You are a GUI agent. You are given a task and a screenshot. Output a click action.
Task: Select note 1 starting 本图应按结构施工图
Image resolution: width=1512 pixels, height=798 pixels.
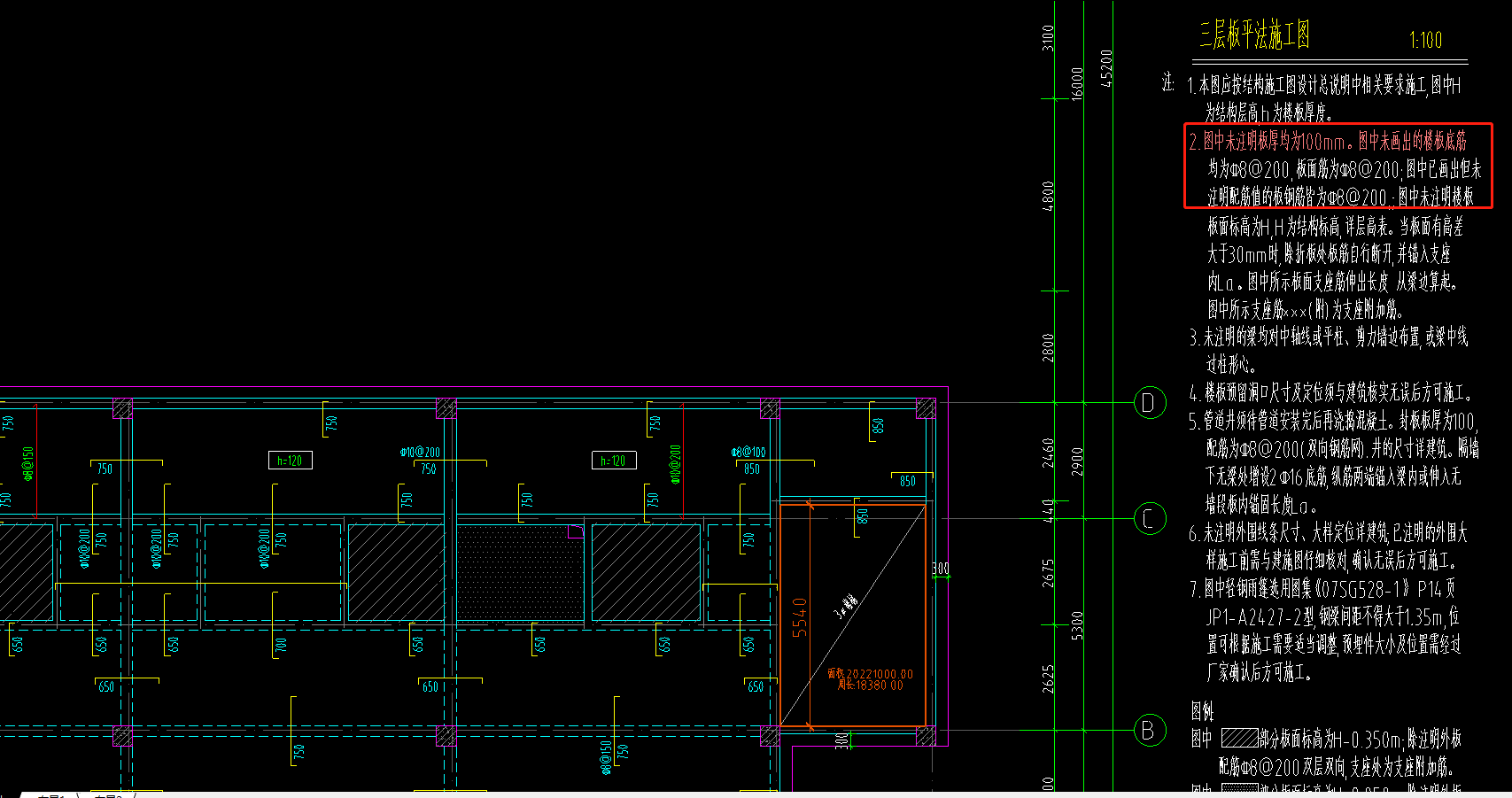point(1324,98)
